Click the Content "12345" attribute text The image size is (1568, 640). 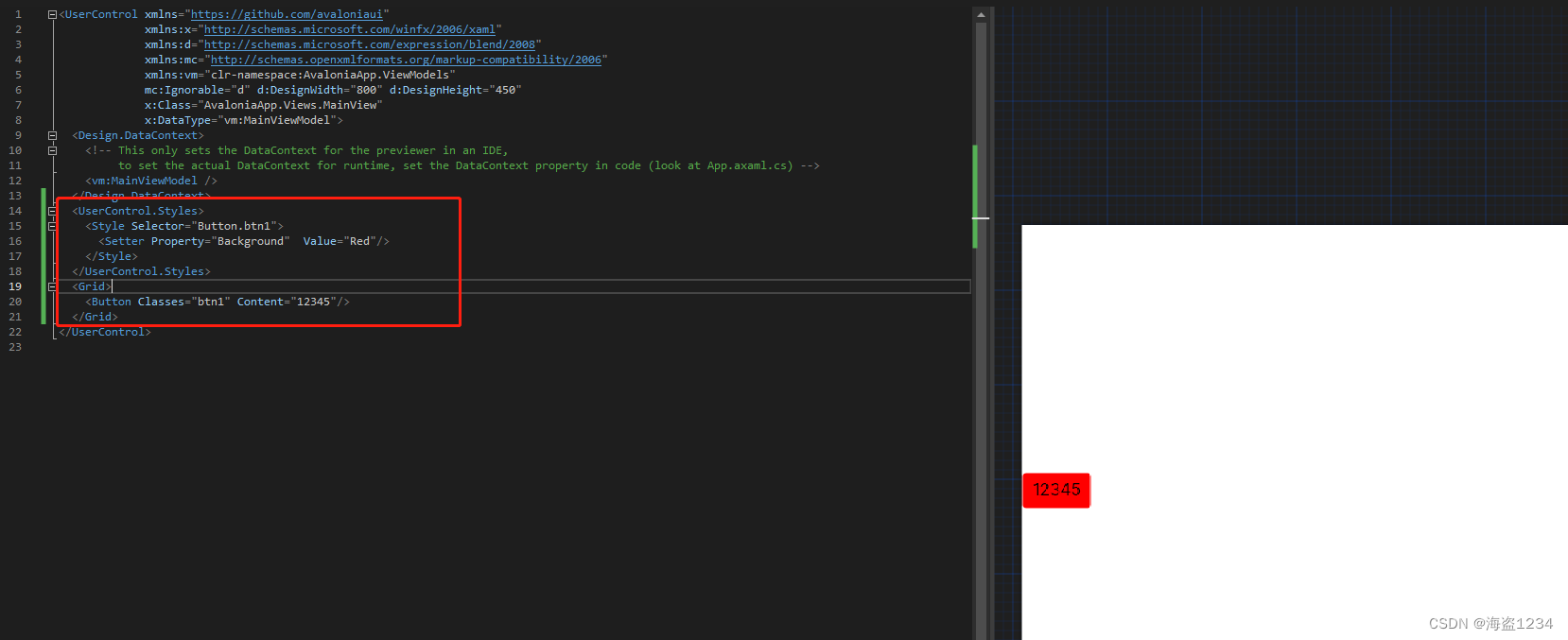coord(287,302)
